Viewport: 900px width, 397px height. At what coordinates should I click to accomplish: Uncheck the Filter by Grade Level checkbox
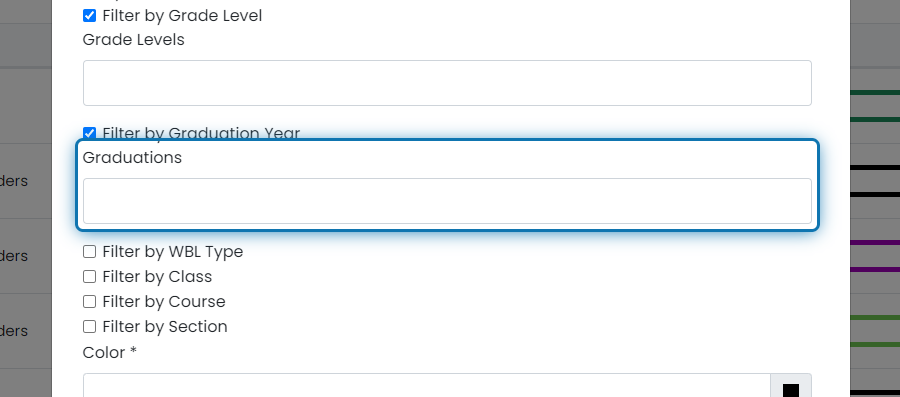[90, 16]
